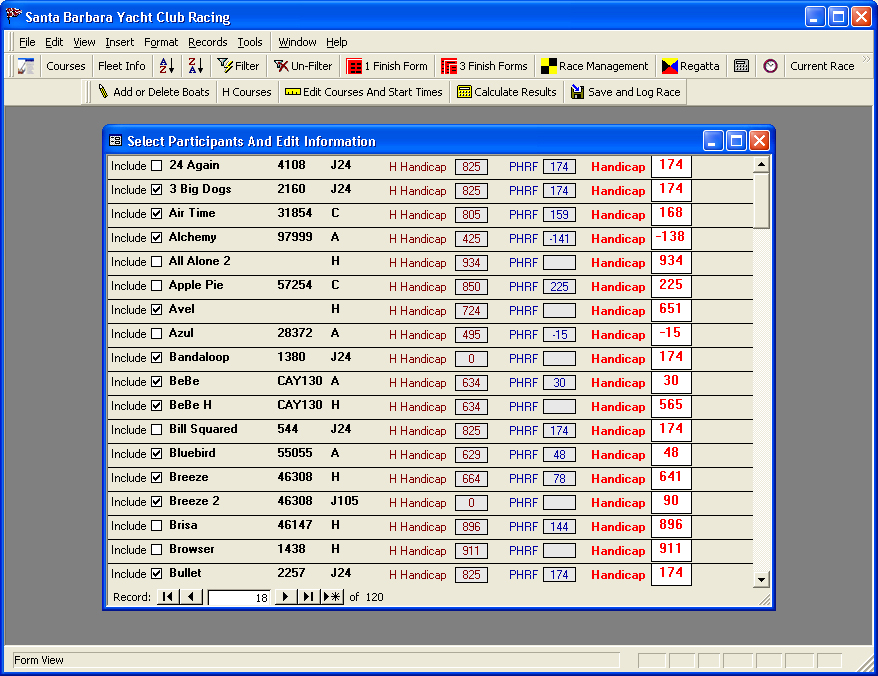Sort ascending with the A-Z icon
The height and width of the screenshot is (676, 878).
point(166,66)
